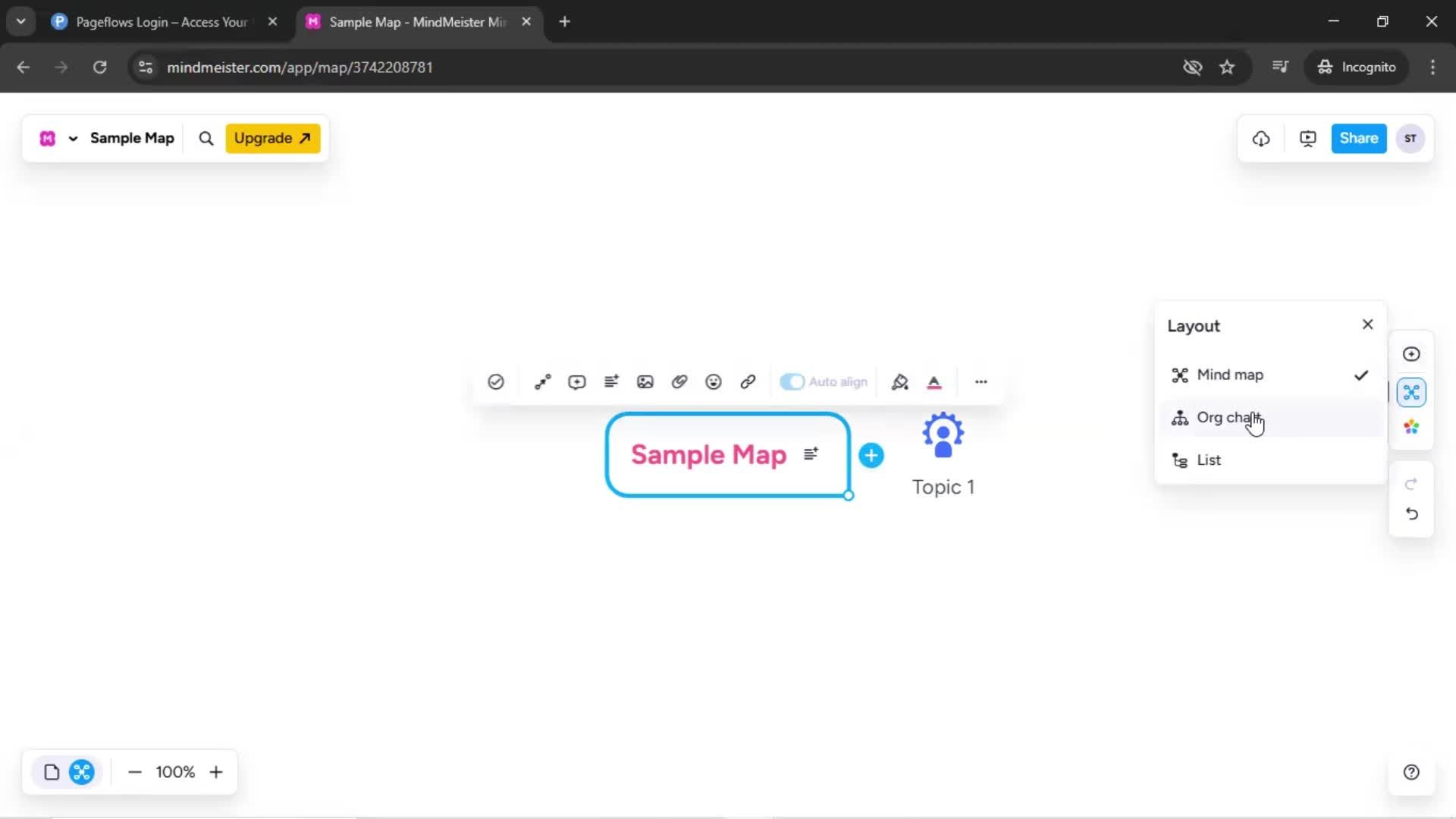Click the notes icon inside Sample Map node
Image resolution: width=1456 pixels, height=819 pixels.
(x=811, y=453)
